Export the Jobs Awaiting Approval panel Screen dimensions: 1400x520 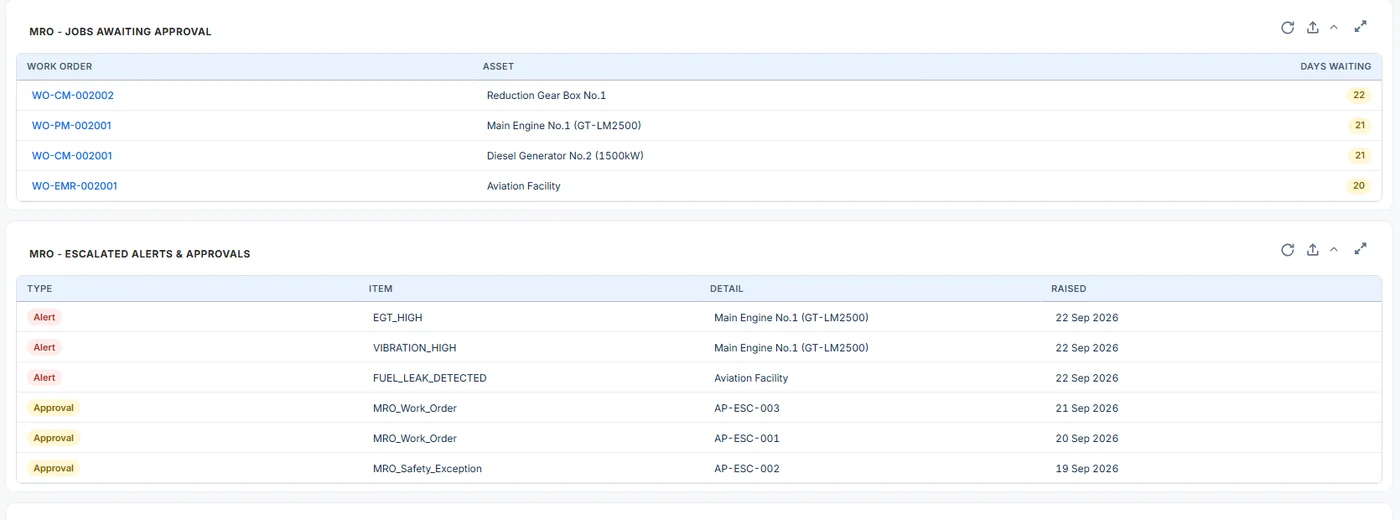pos(1313,28)
